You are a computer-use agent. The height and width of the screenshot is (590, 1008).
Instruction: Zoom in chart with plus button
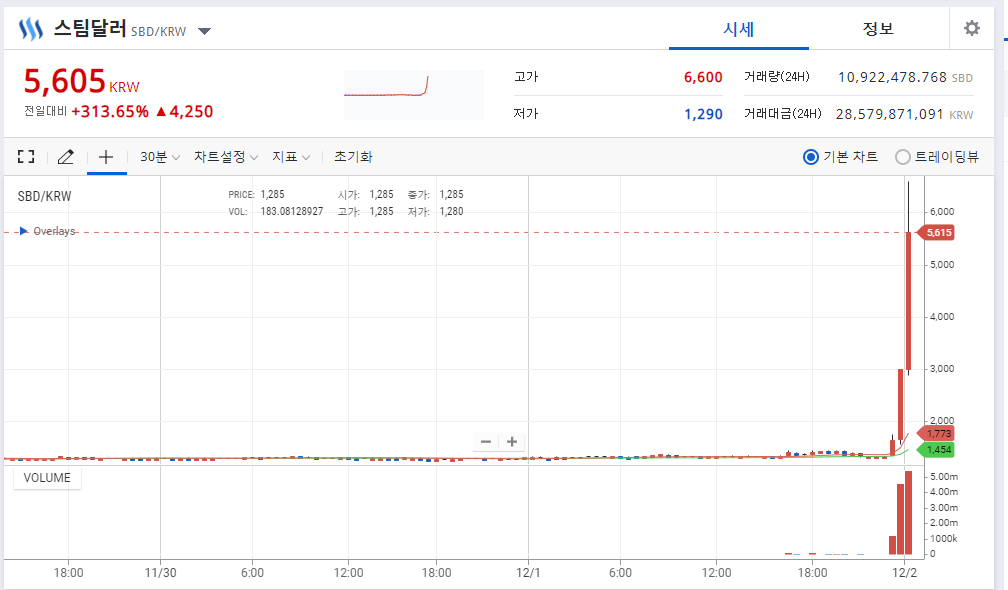coord(512,442)
